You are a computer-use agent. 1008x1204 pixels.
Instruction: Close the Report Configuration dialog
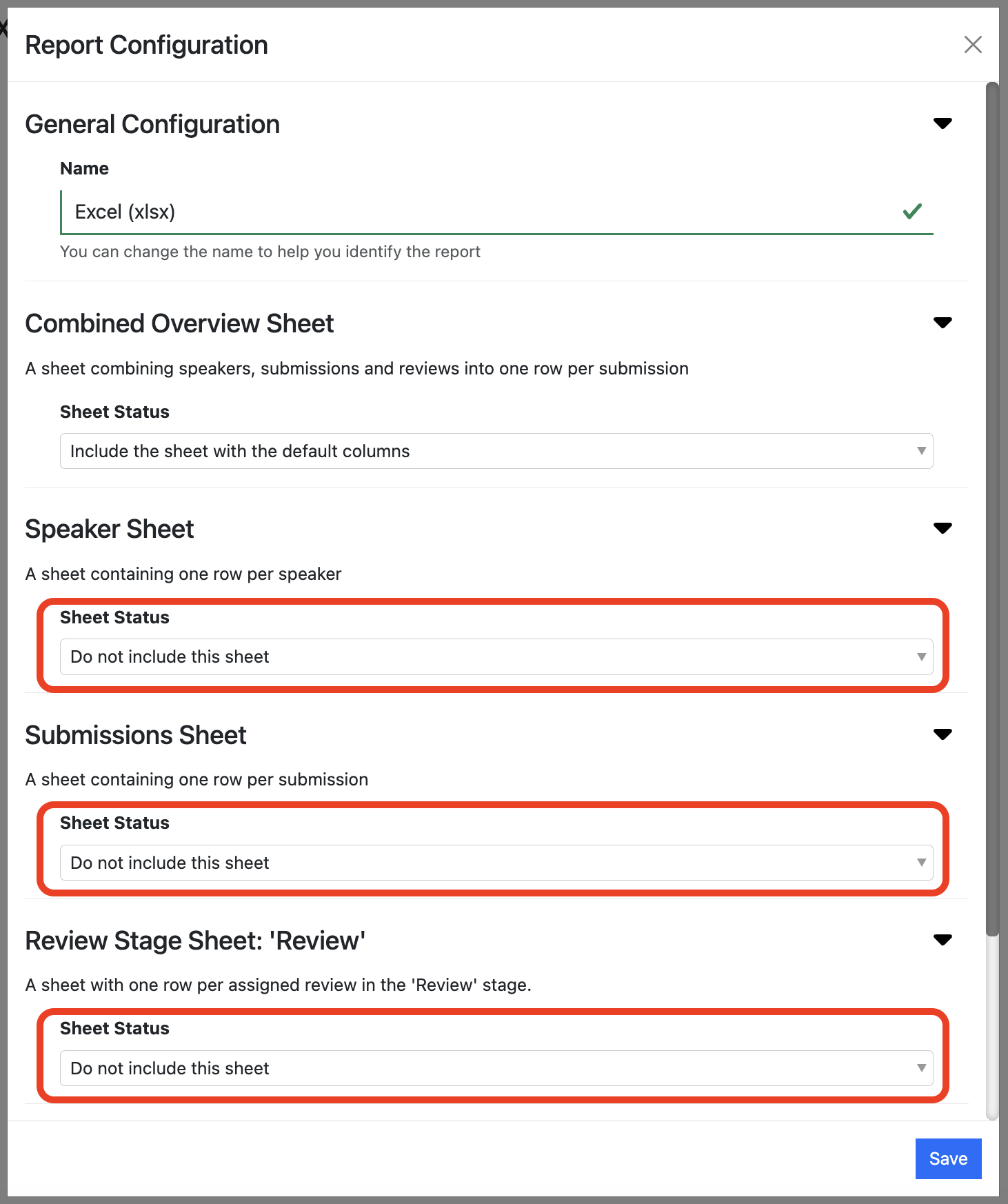[x=972, y=45]
